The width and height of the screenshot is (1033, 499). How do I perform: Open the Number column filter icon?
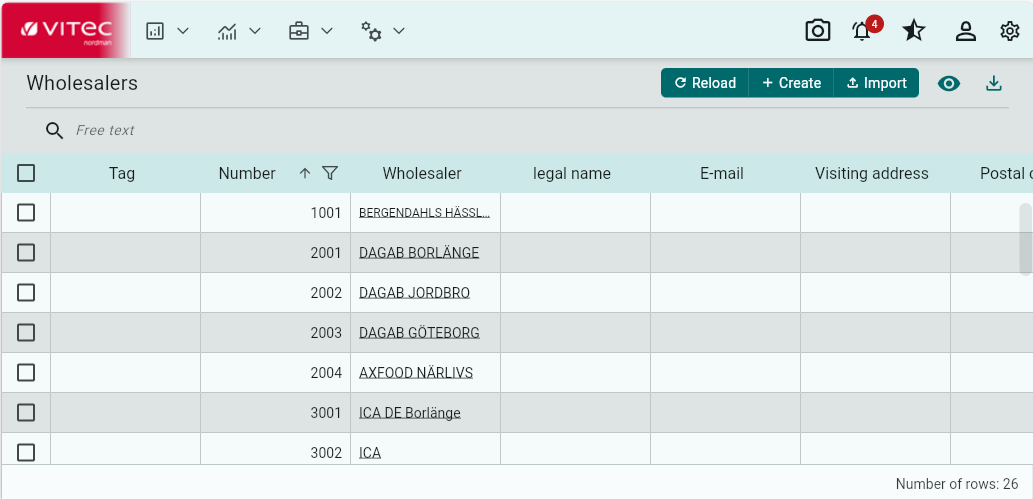click(330, 173)
